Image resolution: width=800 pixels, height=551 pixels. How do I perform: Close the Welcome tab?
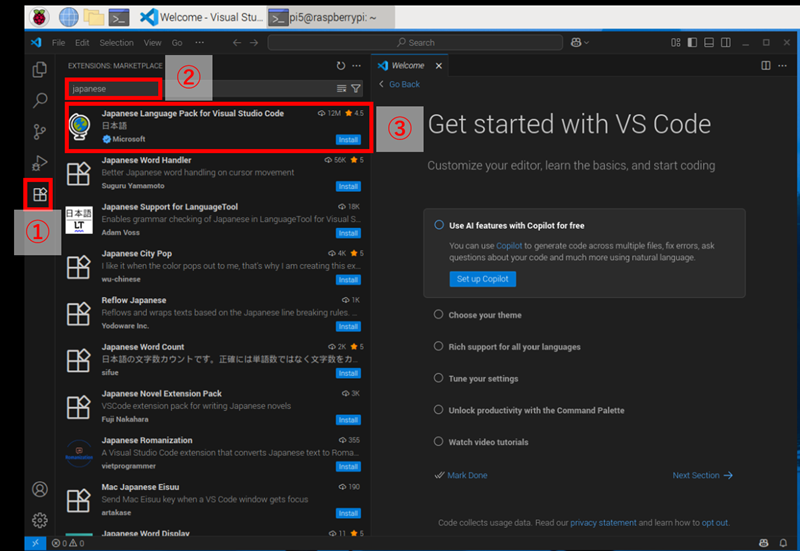pyautogui.click(x=439, y=66)
